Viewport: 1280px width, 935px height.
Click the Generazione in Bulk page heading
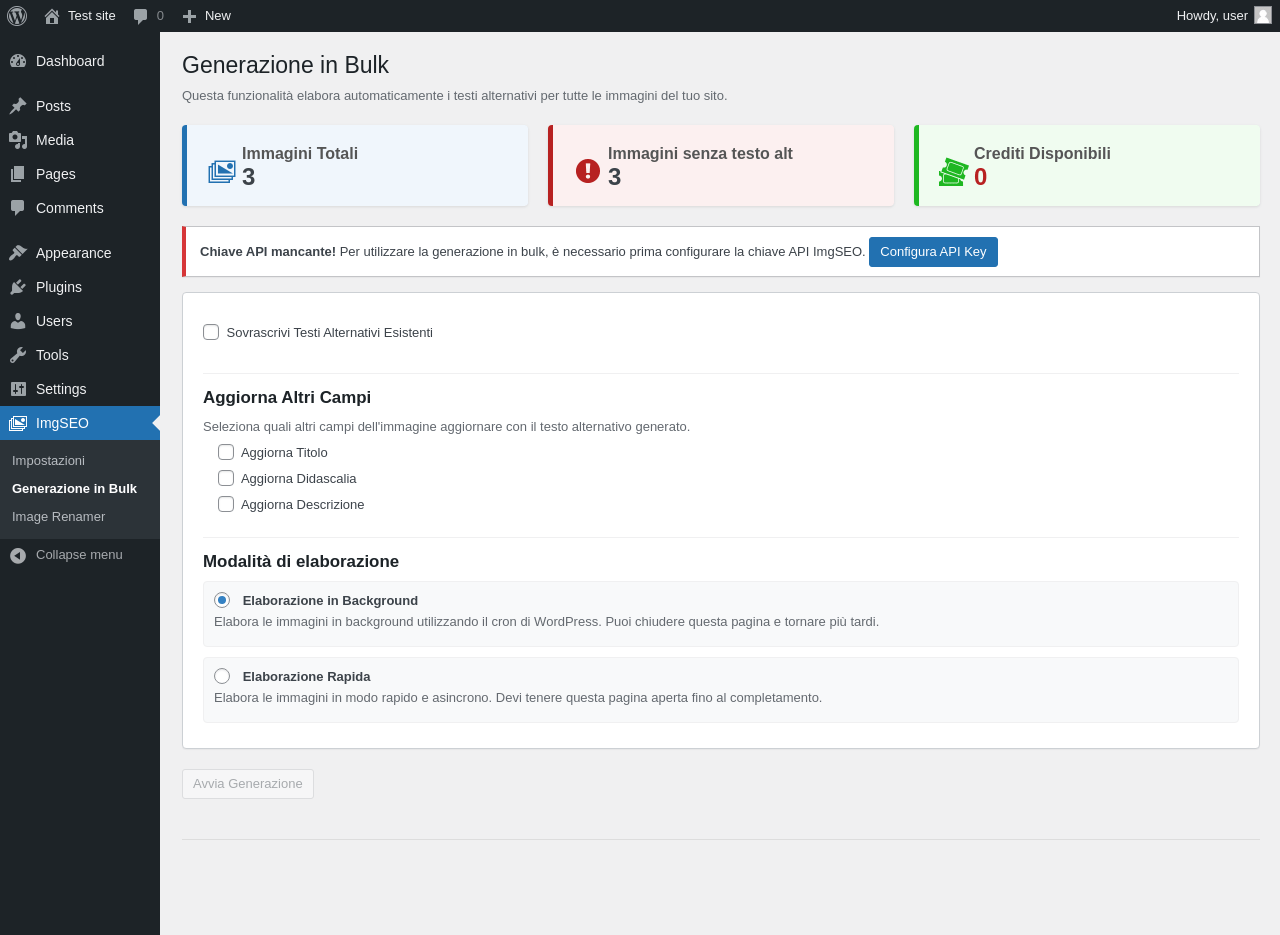coord(285,65)
